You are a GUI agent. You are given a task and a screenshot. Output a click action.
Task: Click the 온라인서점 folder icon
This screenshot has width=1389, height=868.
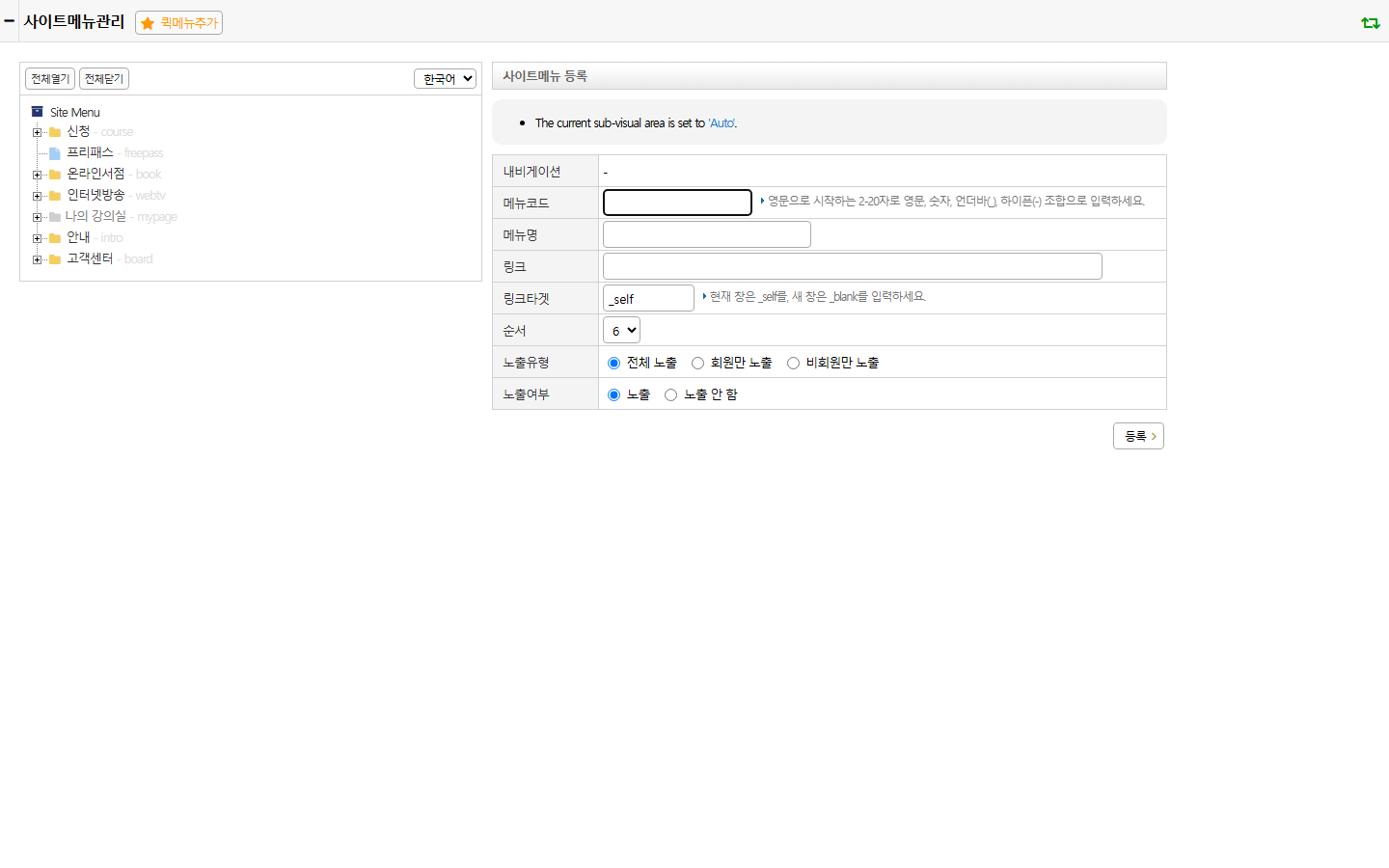coord(55,175)
